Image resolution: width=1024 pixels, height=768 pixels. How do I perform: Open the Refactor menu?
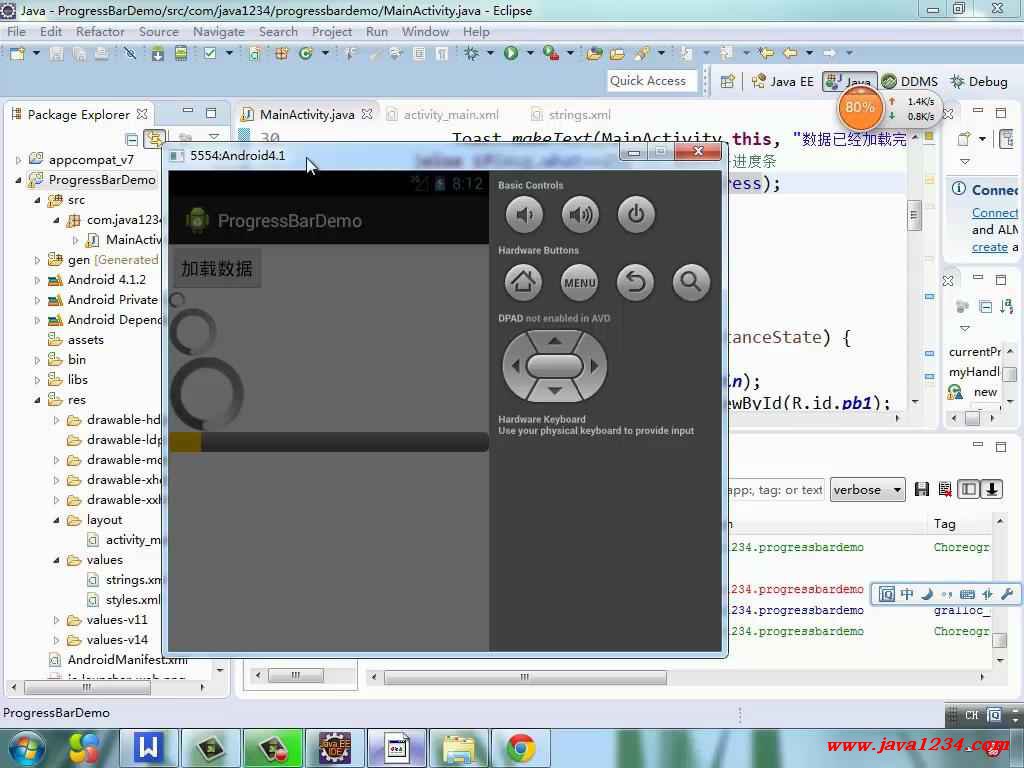(100, 31)
